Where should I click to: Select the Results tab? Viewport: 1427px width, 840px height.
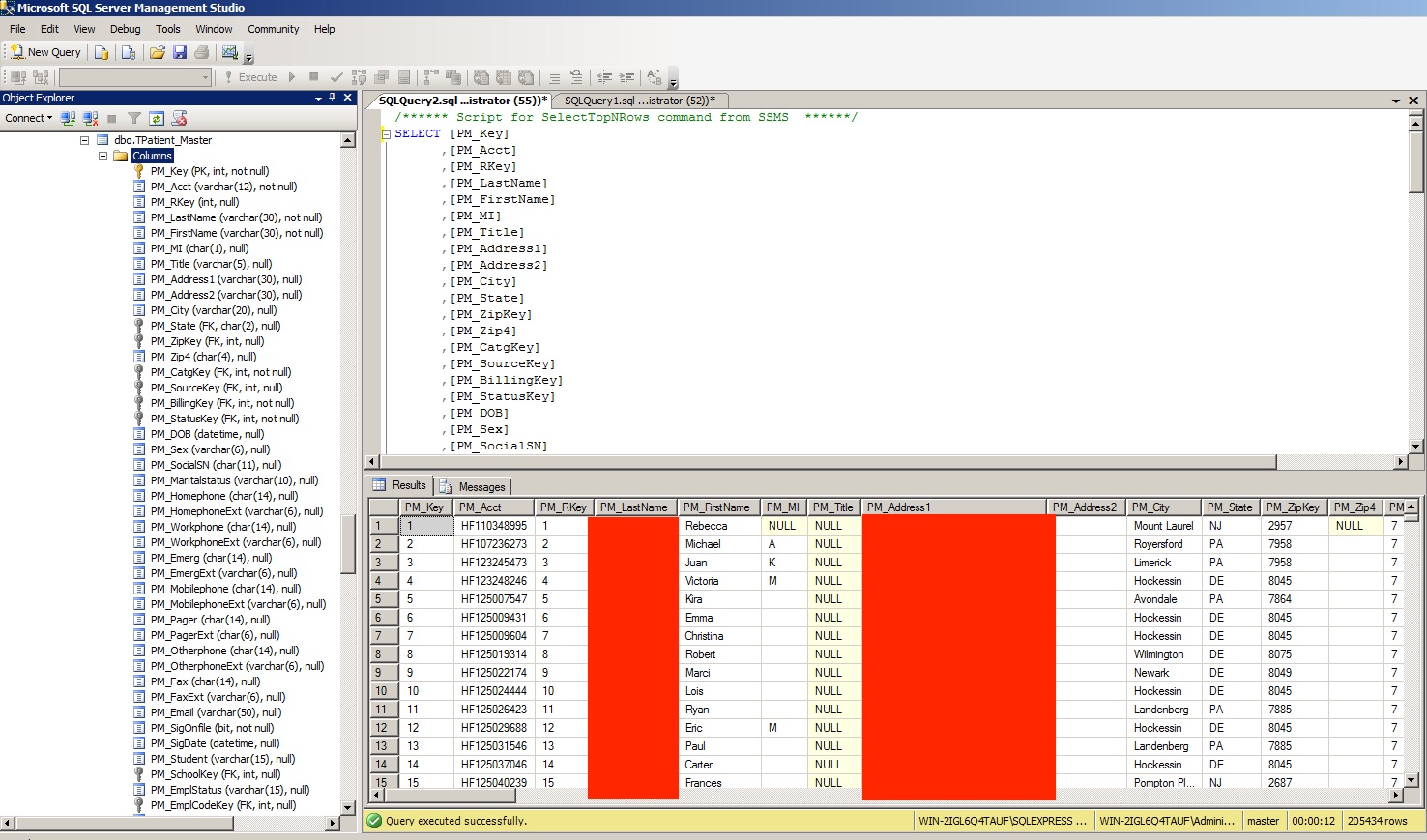(x=400, y=485)
